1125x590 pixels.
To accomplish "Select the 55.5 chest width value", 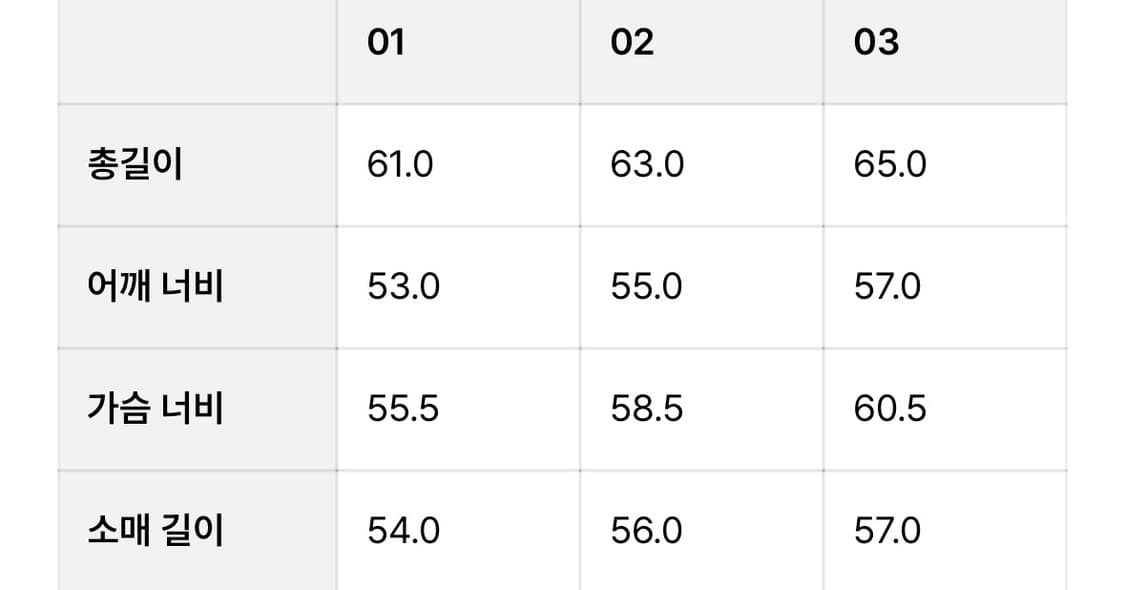I will click(403, 409).
